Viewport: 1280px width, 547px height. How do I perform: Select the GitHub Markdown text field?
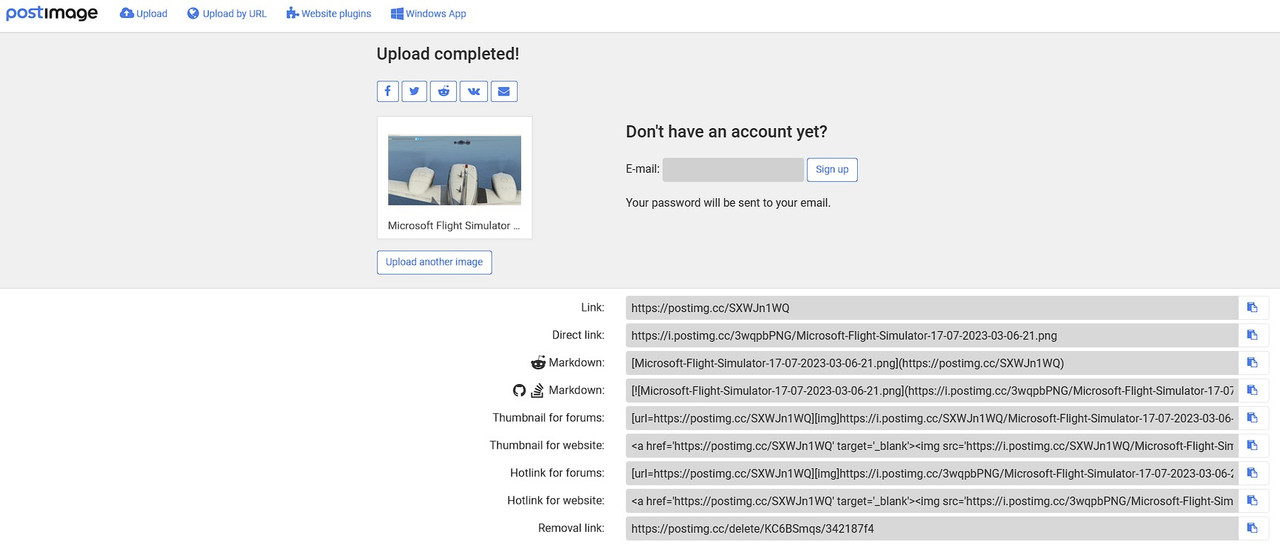[932, 390]
